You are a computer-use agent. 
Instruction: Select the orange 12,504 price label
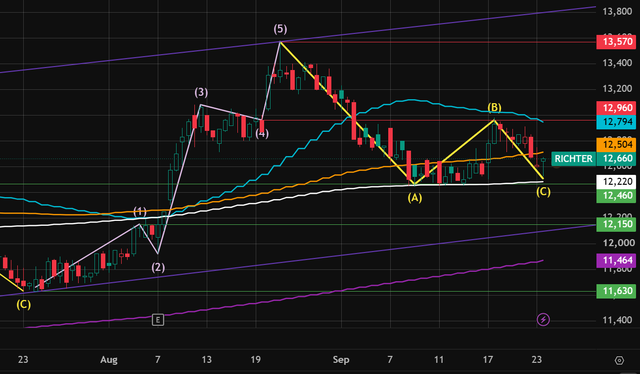coord(616,145)
